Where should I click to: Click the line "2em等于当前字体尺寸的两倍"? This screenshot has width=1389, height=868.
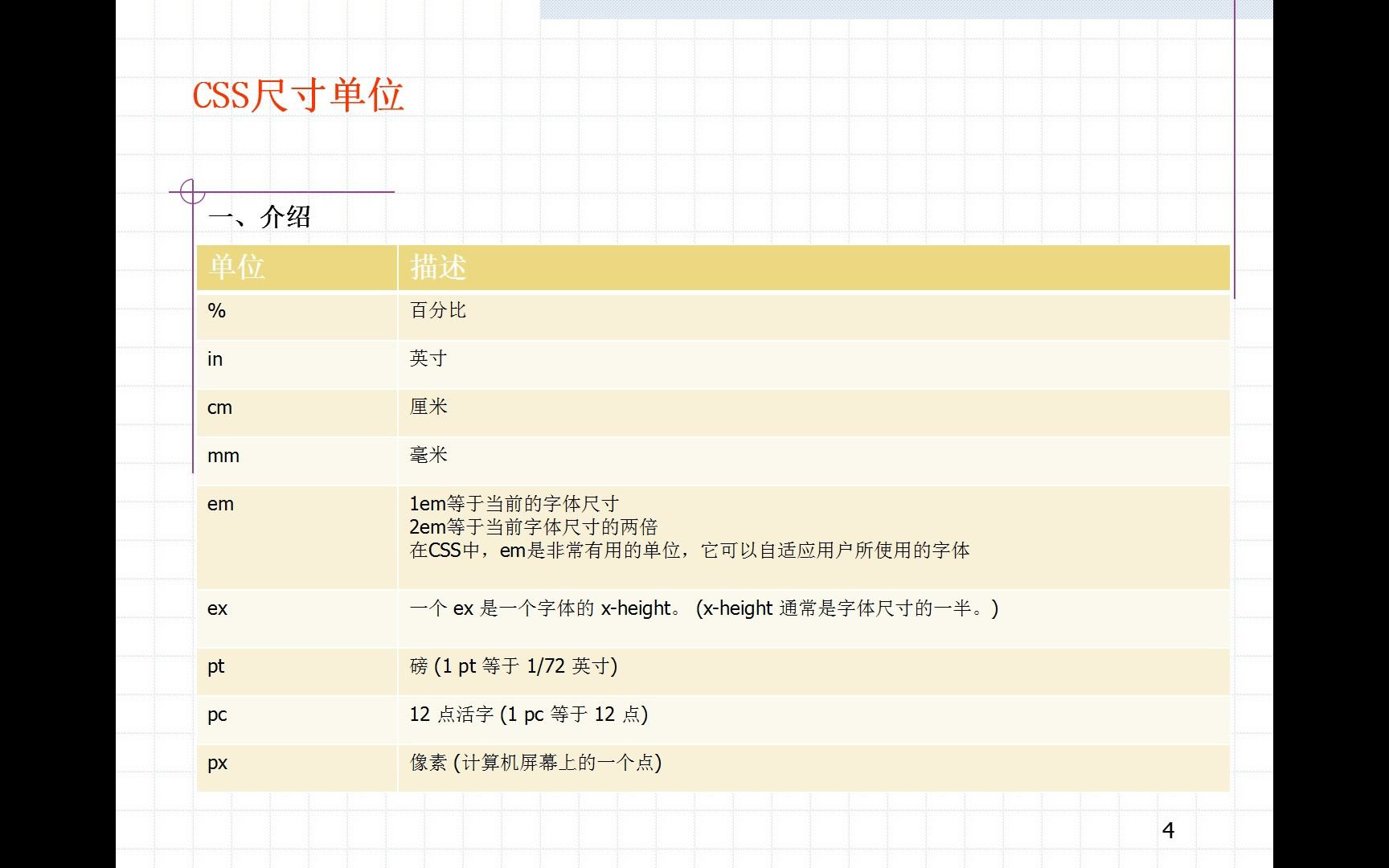(x=534, y=527)
